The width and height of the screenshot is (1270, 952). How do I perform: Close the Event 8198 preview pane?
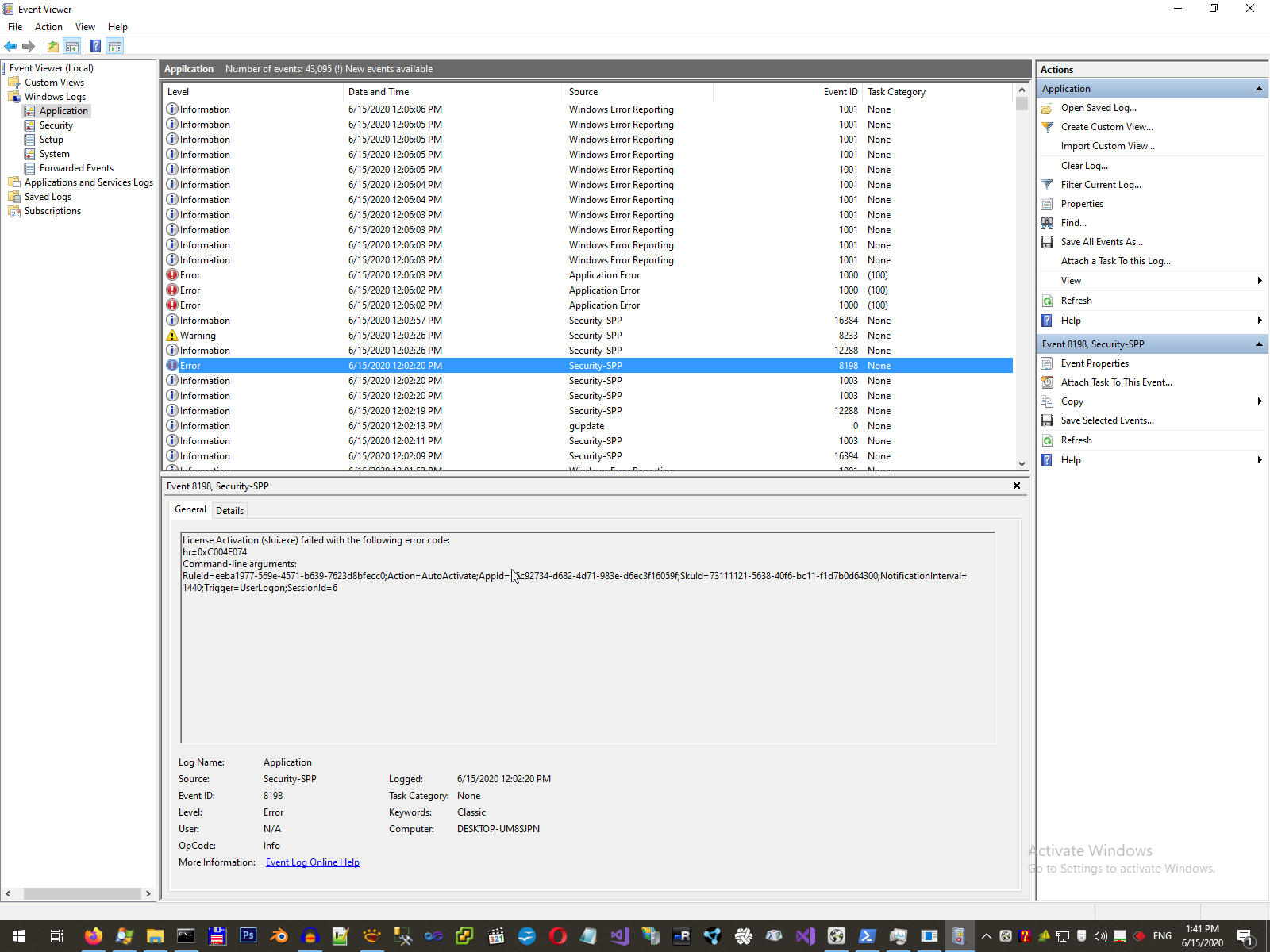click(1017, 486)
